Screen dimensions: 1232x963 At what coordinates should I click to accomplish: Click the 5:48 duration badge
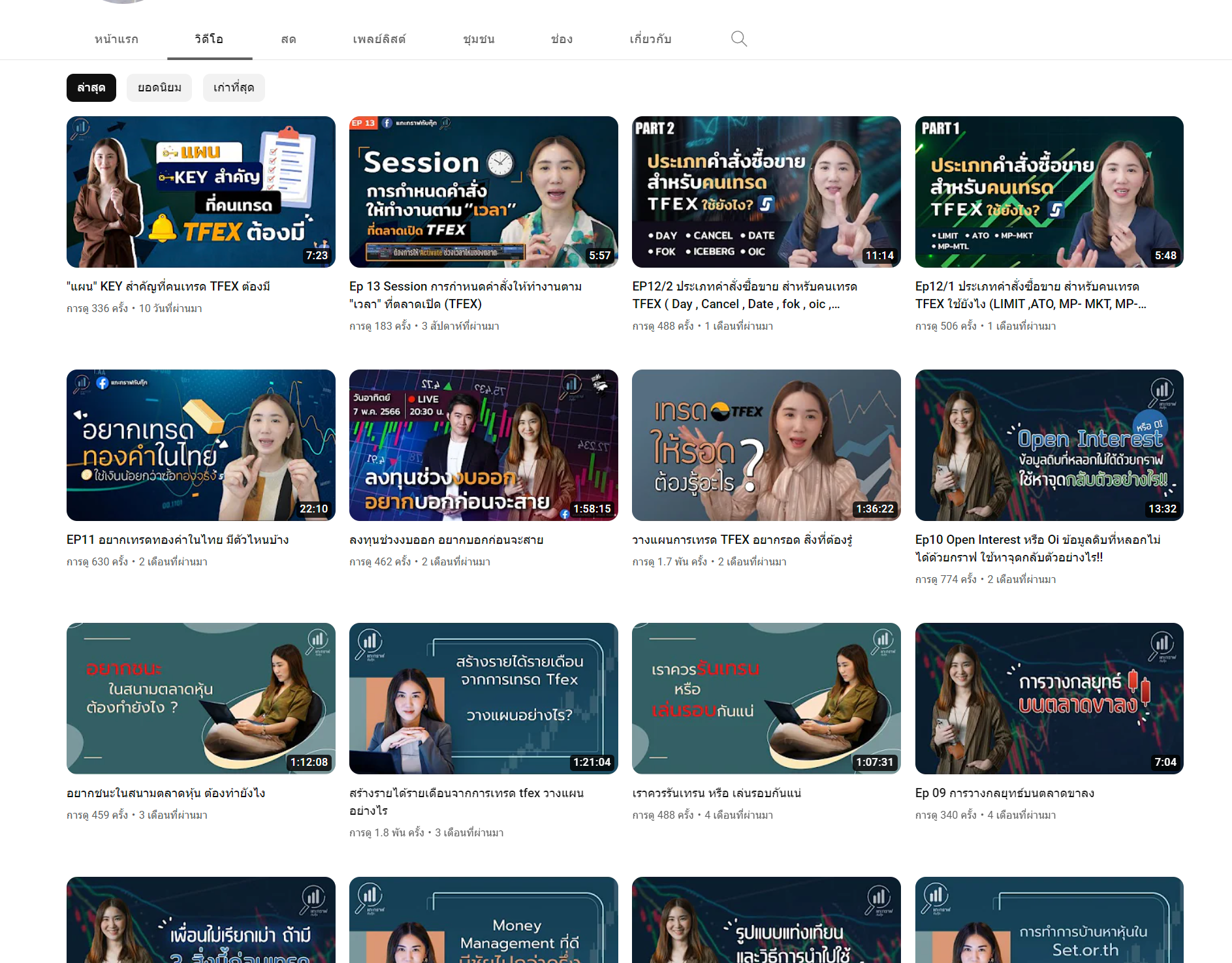pyautogui.click(x=1165, y=255)
